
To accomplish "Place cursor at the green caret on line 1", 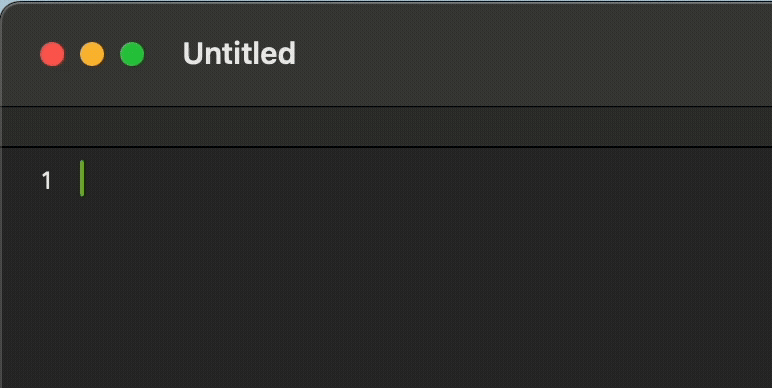I will (x=82, y=178).
